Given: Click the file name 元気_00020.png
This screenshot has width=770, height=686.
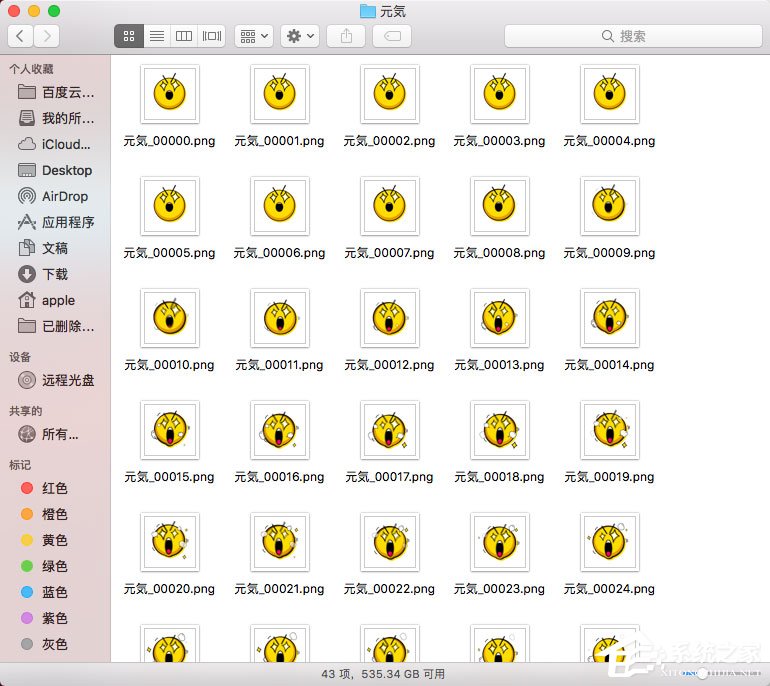Looking at the screenshot, I should point(169,589).
